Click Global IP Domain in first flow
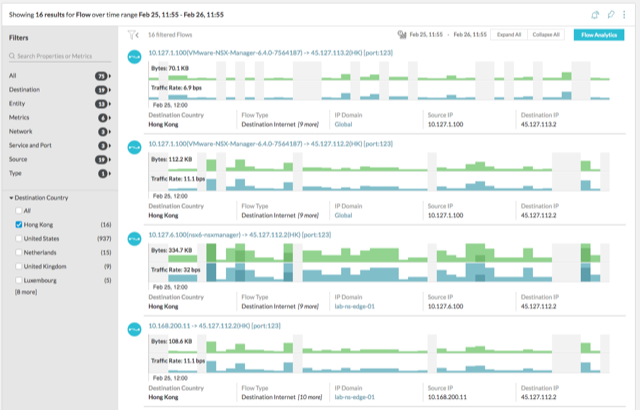This screenshot has height=410, width=640. [x=343, y=124]
